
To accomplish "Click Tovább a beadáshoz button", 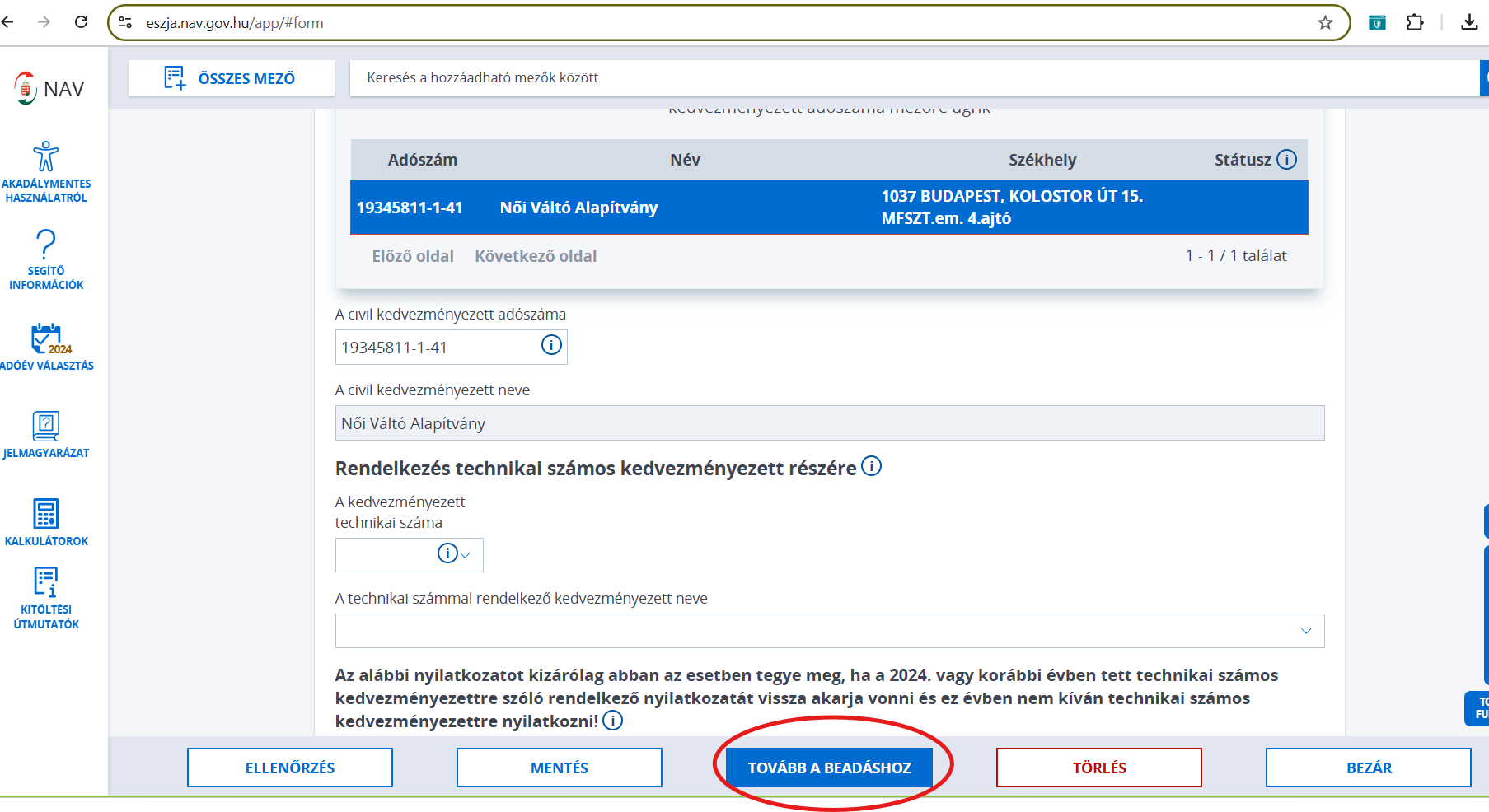I will click(829, 768).
